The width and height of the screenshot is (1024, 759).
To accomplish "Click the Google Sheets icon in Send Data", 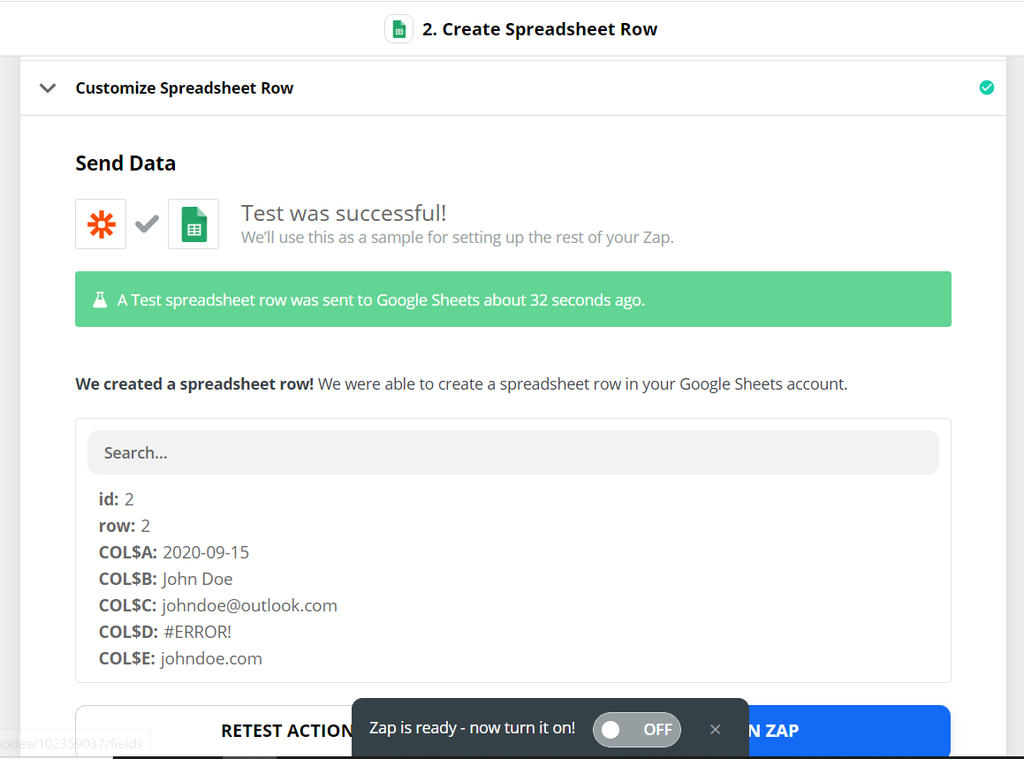I will pos(193,224).
